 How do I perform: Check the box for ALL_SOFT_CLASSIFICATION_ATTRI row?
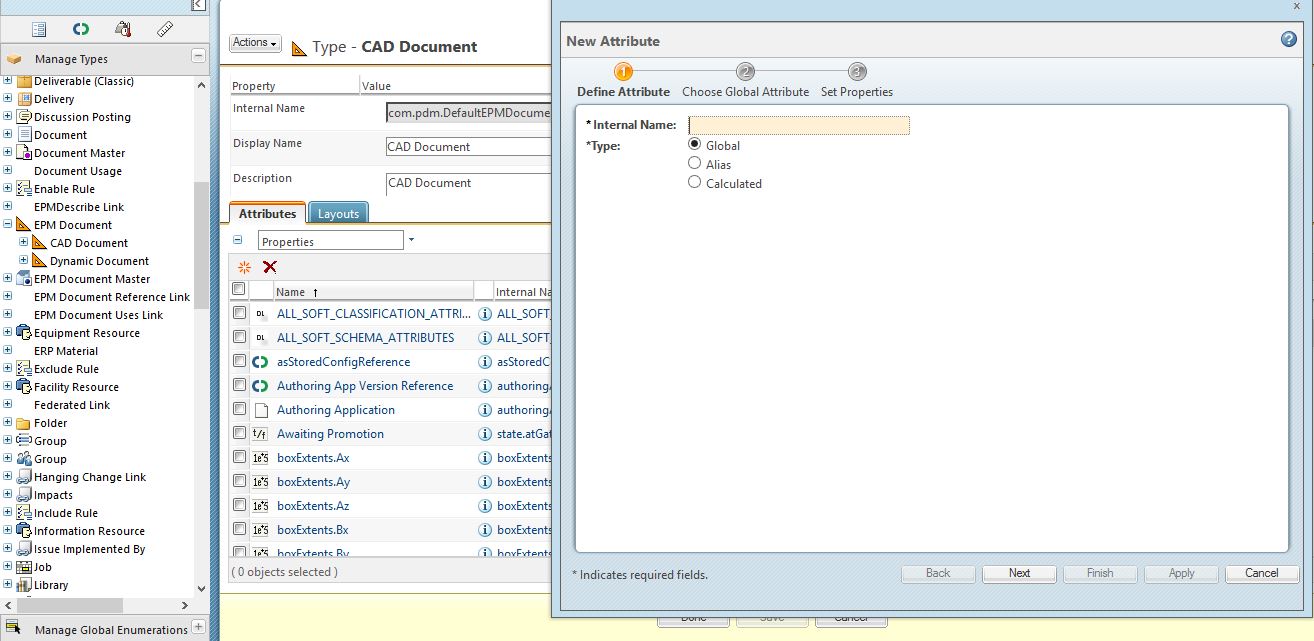pyautogui.click(x=239, y=313)
